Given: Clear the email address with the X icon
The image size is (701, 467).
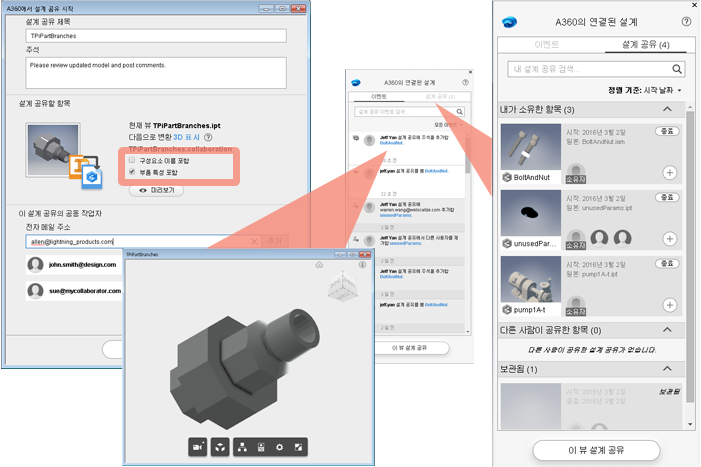Looking at the screenshot, I should 254,241.
